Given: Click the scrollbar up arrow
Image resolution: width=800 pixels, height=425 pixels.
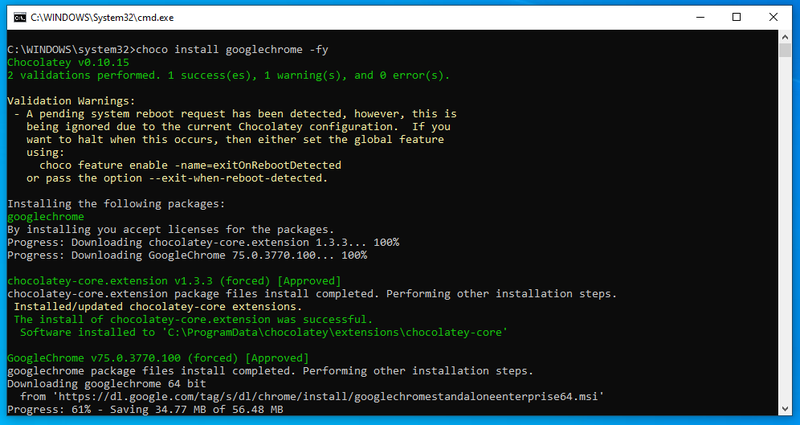Looking at the screenshot, I should point(786,37).
